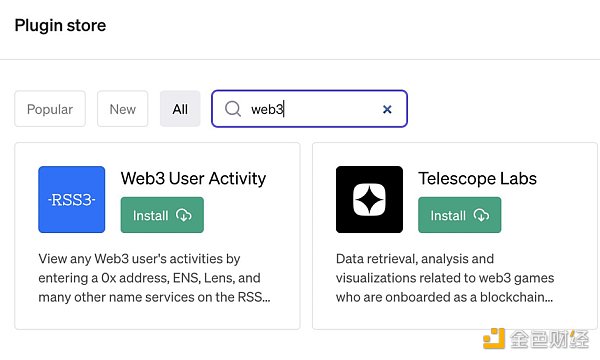Focus the web3 search field
Image resolution: width=600 pixels, height=360 pixels.
pyautogui.click(x=309, y=109)
